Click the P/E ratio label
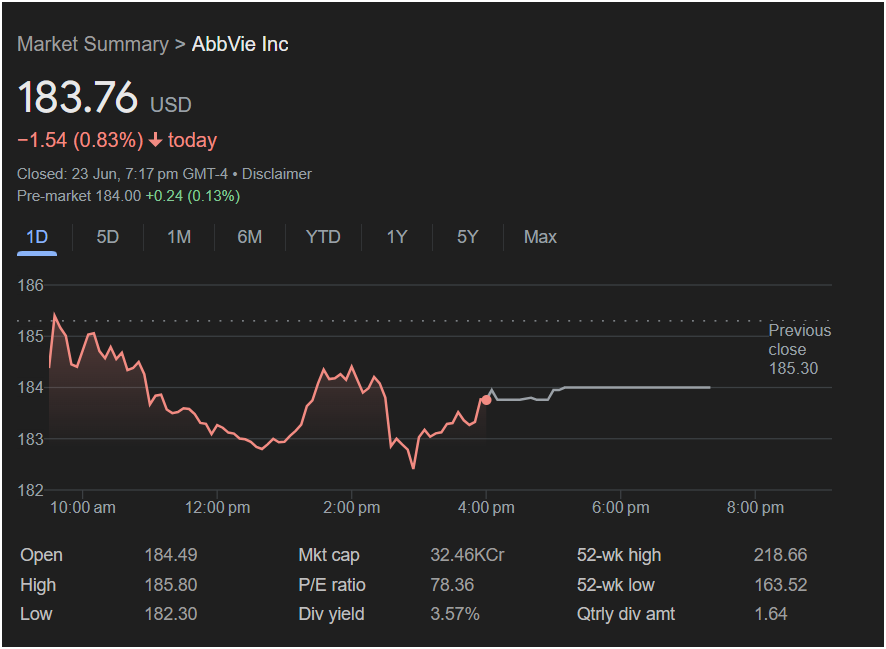886x649 pixels. (332, 585)
